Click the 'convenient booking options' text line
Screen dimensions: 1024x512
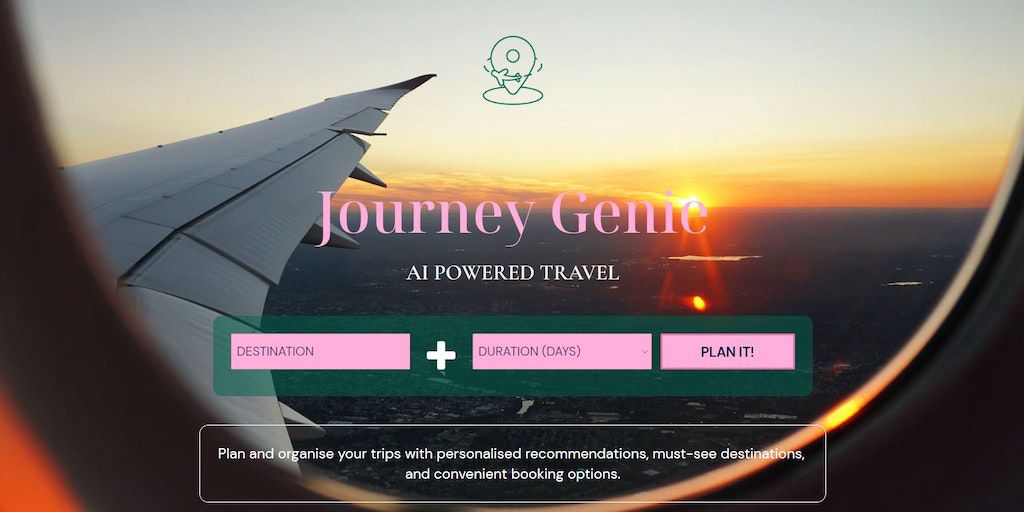pos(512,474)
